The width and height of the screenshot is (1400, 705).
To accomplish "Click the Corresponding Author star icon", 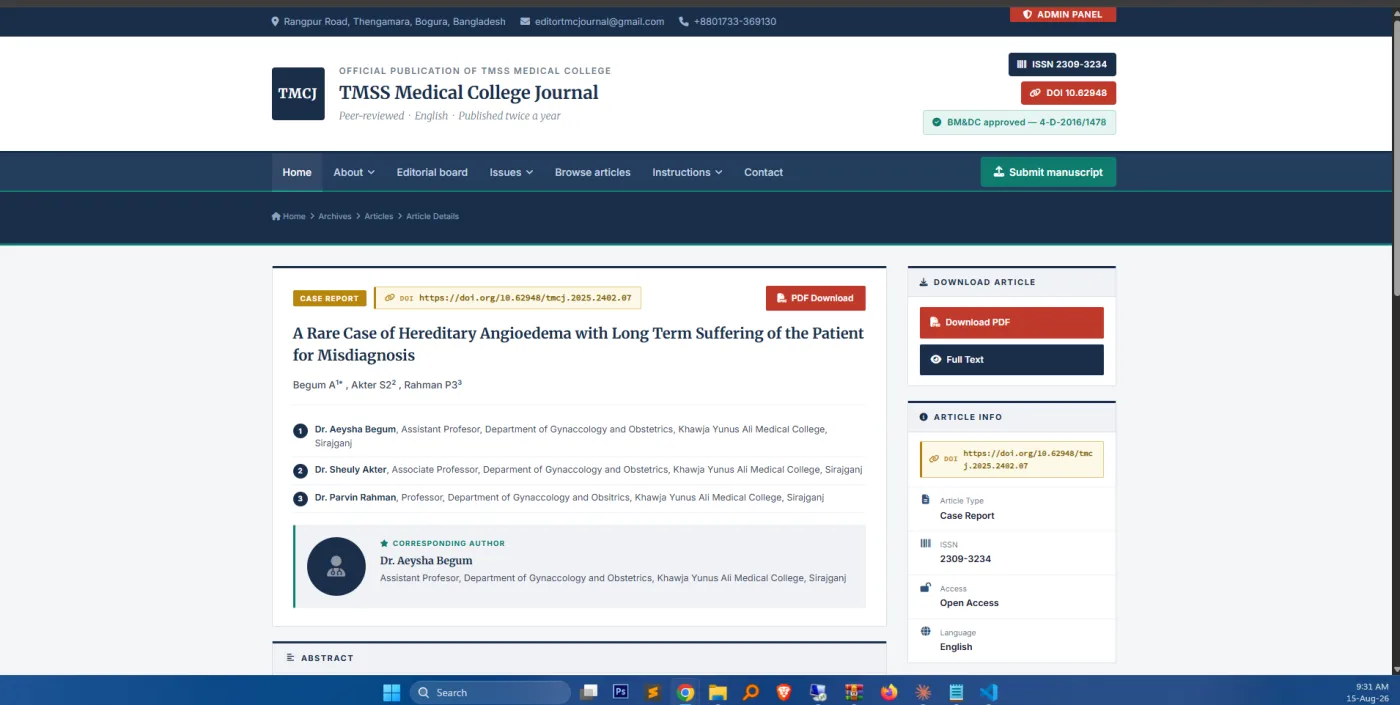I will click(x=384, y=543).
